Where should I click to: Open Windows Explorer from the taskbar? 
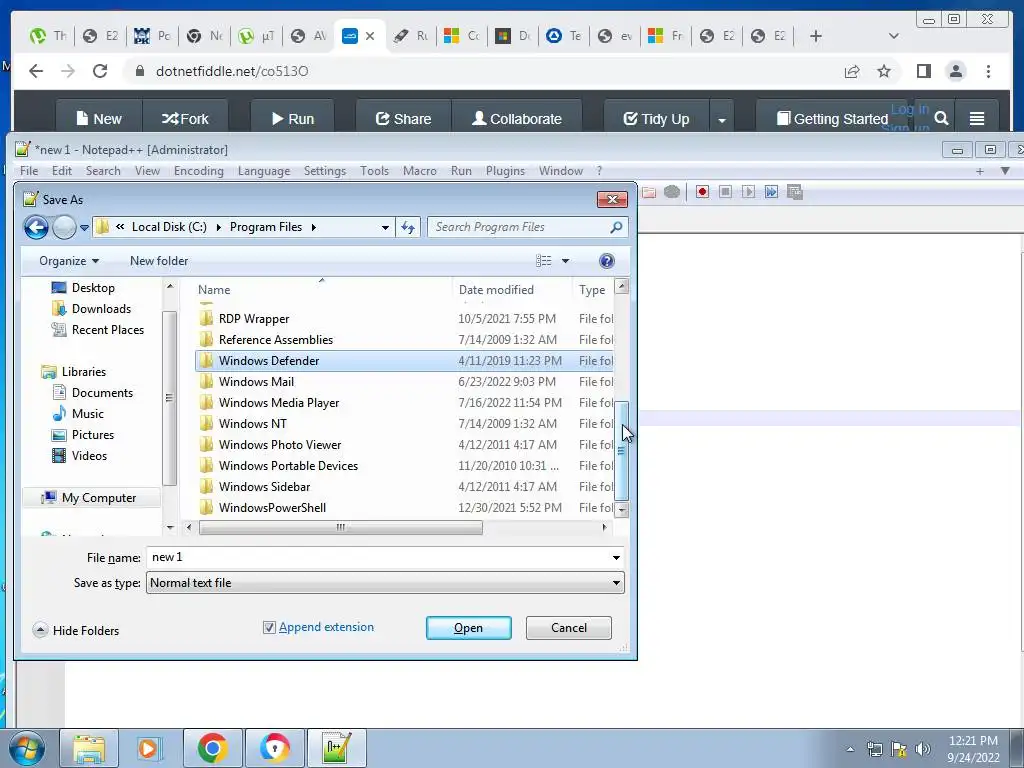tap(89, 748)
